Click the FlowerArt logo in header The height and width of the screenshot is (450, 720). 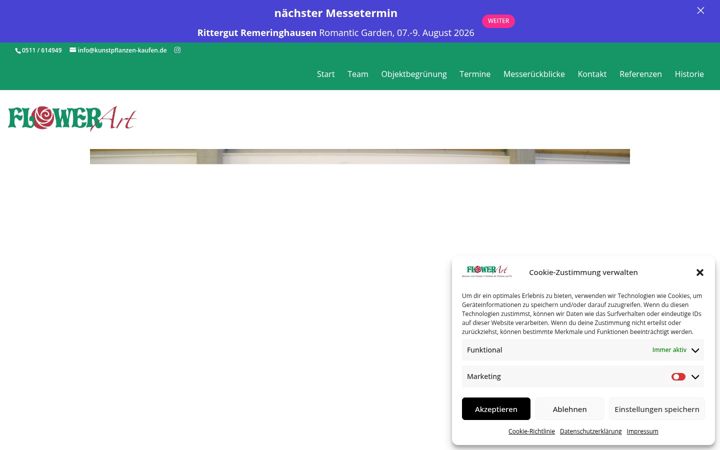72,118
